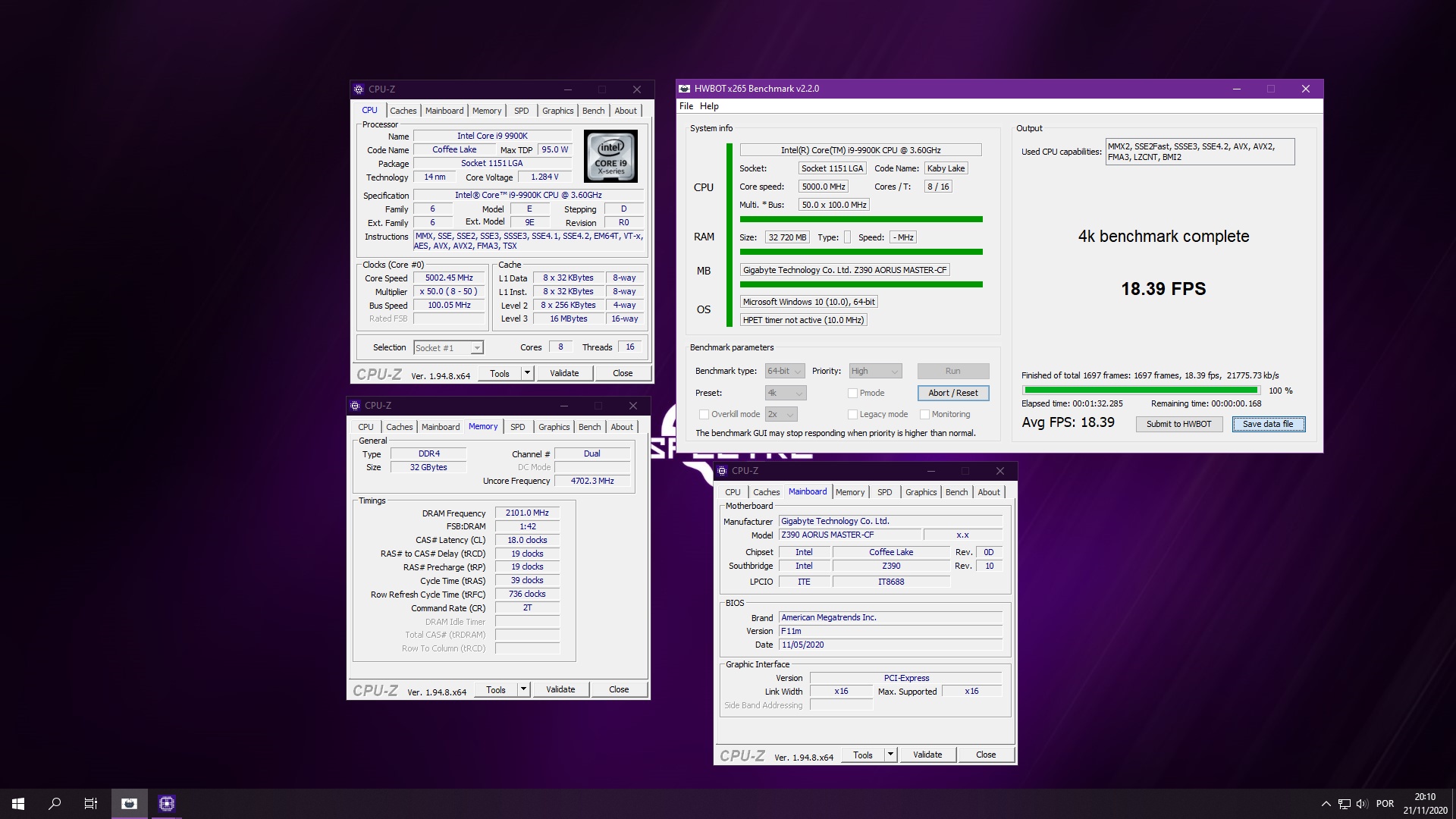The image size is (1456, 819).
Task: Click the Core Speed 5002.45 MHz field
Action: 449,278
